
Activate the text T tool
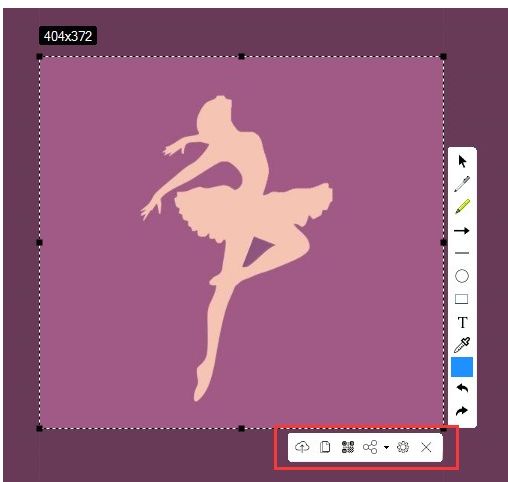(x=462, y=322)
